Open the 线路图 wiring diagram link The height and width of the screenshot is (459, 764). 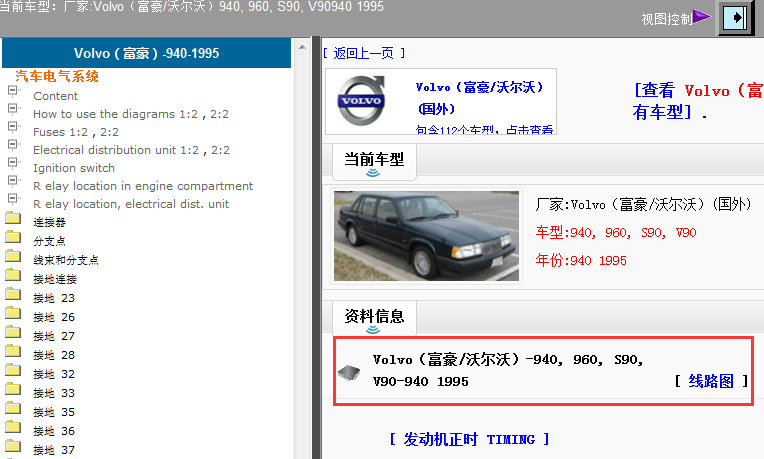point(711,381)
